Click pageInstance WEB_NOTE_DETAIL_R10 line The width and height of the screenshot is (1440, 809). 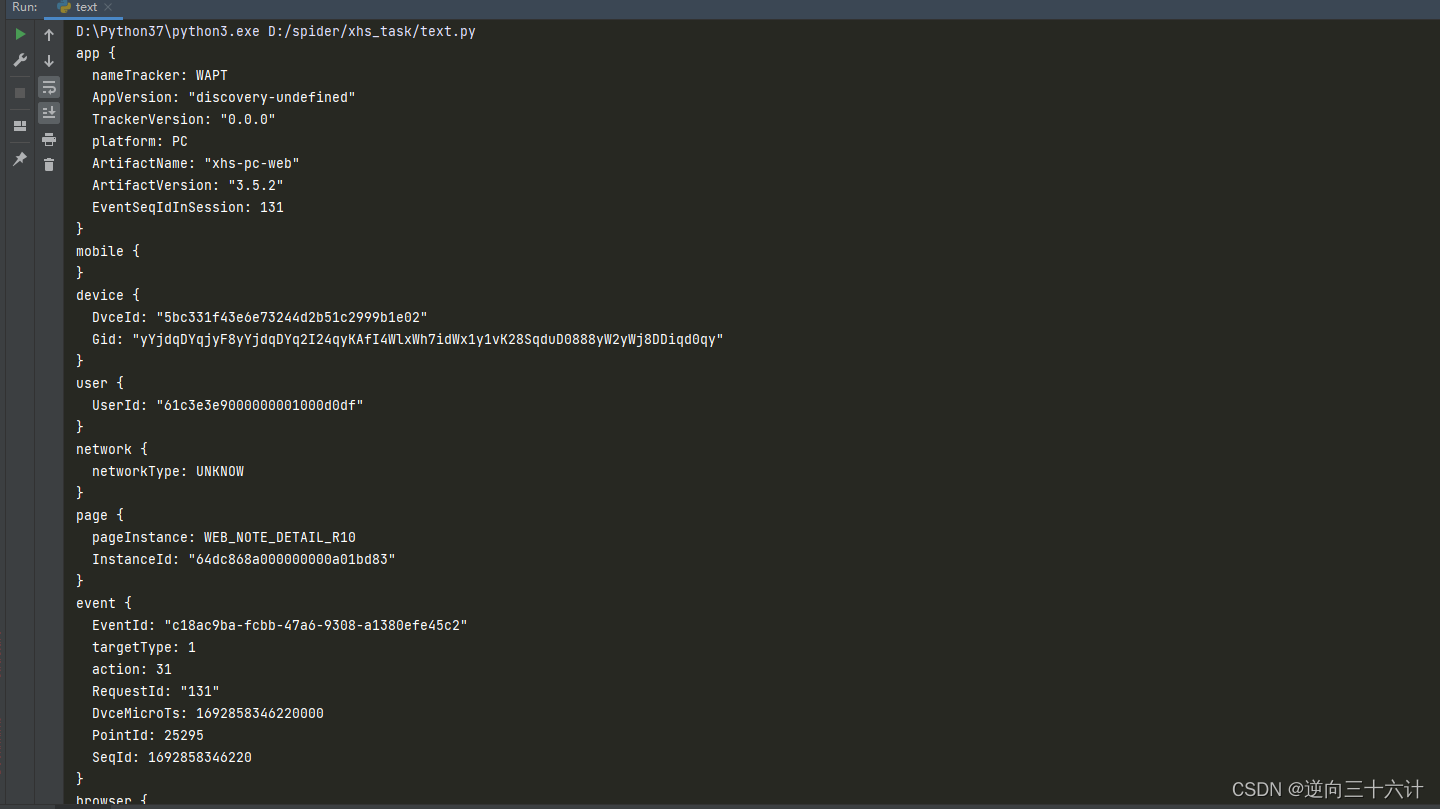tap(224, 537)
